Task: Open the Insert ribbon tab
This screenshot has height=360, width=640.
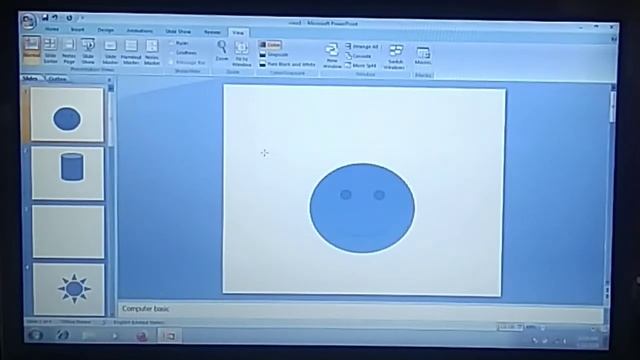Action: (77, 30)
